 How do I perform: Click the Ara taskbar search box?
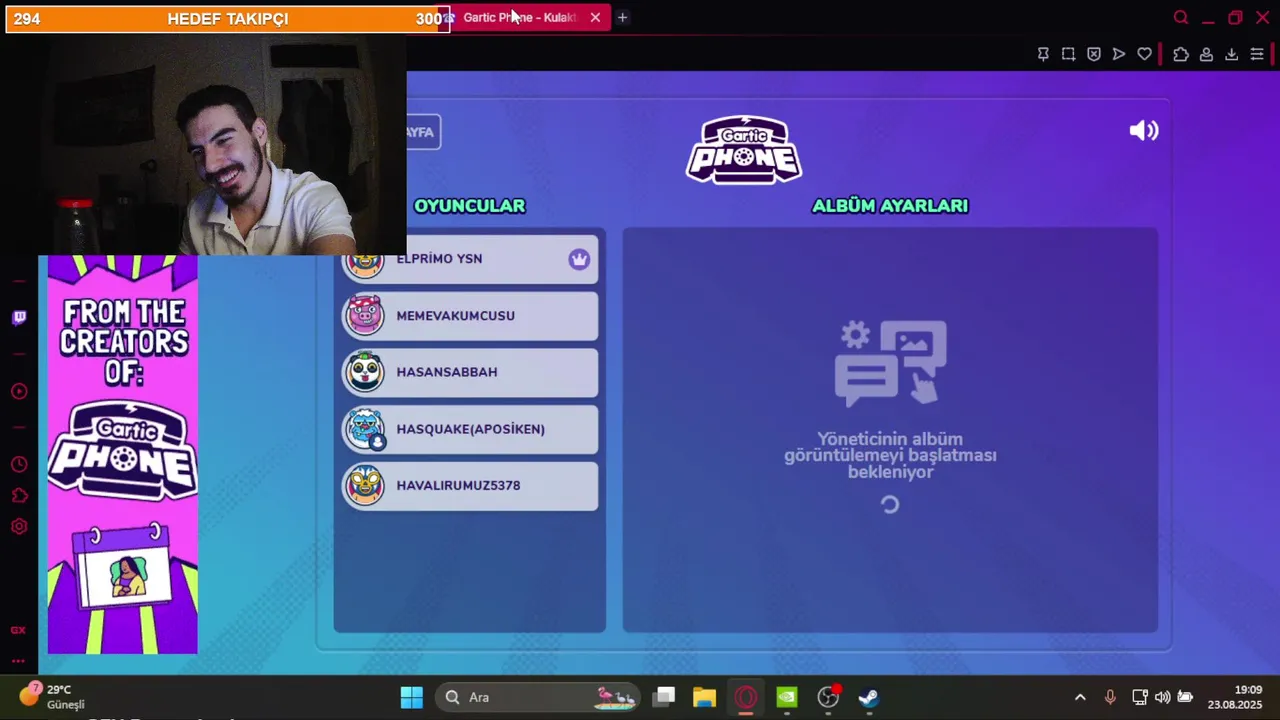click(x=539, y=697)
